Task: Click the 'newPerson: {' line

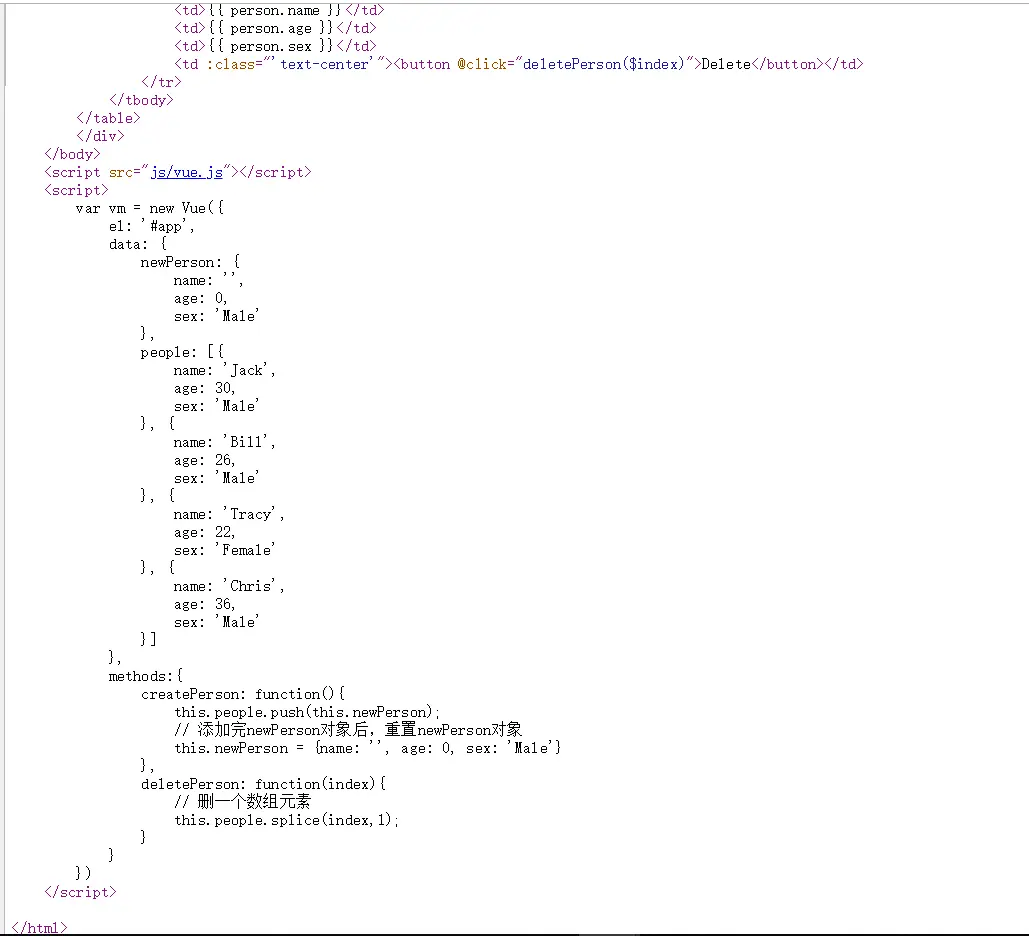Action: click(190, 262)
